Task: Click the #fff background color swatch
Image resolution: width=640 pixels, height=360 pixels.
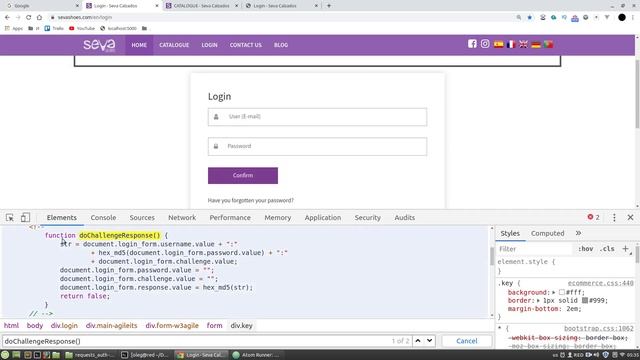Action: (x=562, y=292)
